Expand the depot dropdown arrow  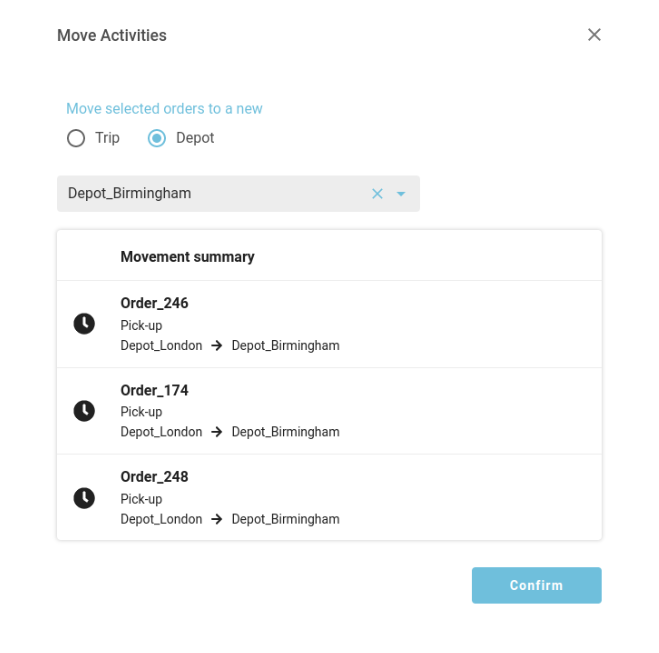coord(401,194)
